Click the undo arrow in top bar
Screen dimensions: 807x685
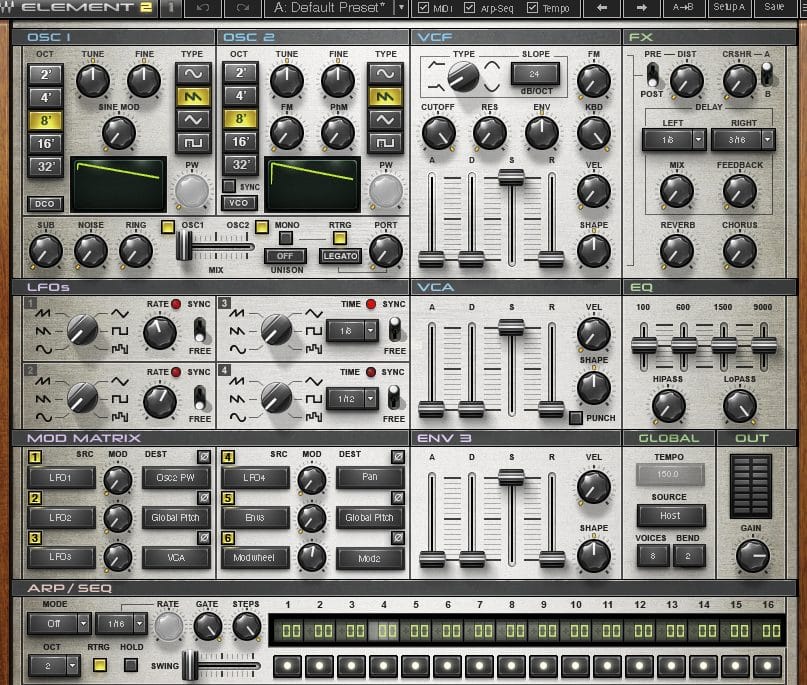point(204,8)
